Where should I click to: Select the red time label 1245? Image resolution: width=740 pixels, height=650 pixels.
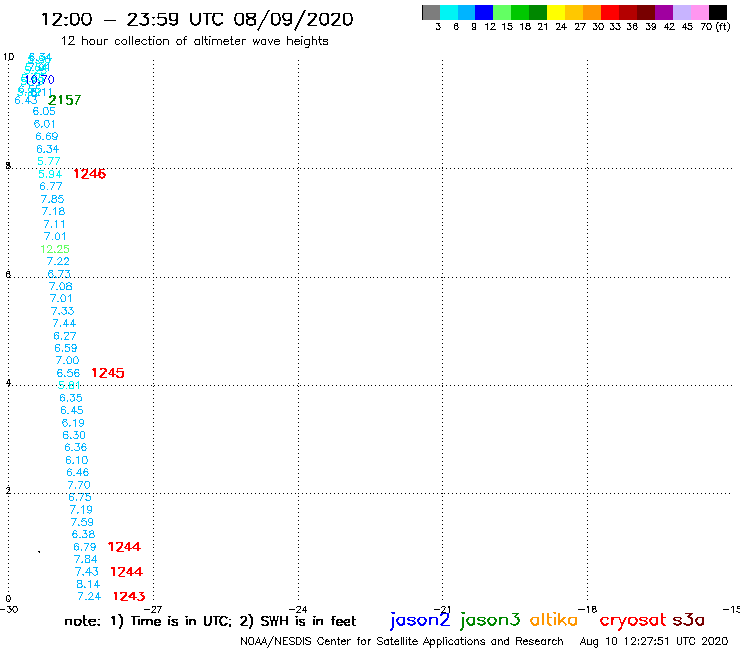coord(108,373)
